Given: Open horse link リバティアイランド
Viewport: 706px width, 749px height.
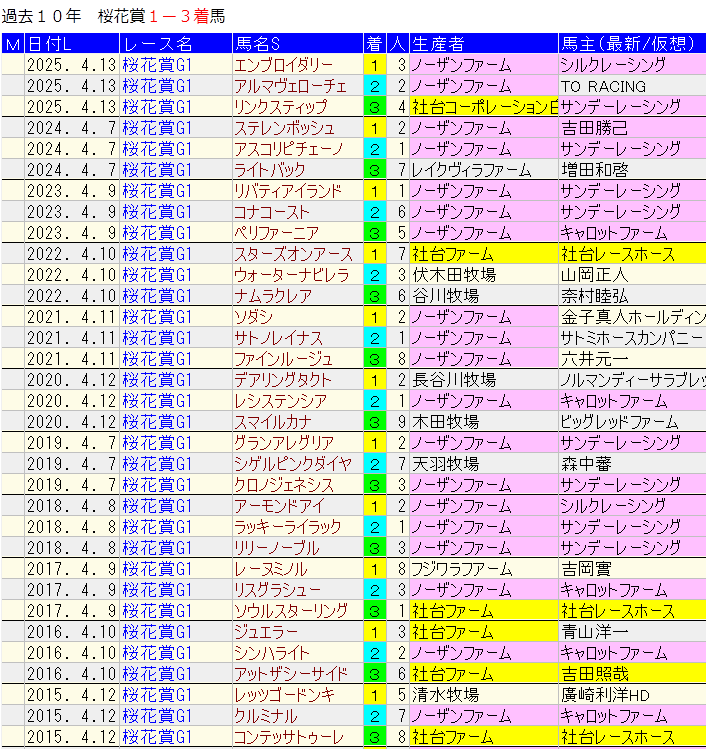Looking at the screenshot, I should tap(287, 191).
